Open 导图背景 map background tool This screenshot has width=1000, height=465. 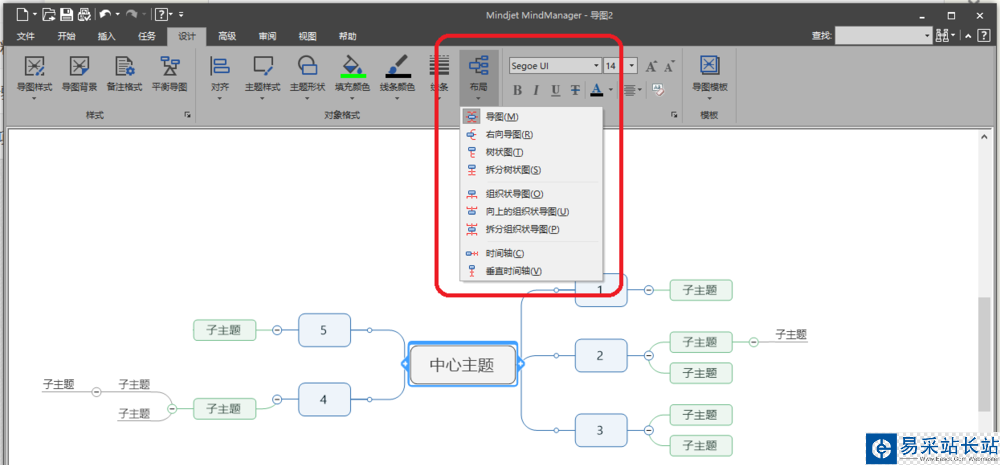point(79,75)
